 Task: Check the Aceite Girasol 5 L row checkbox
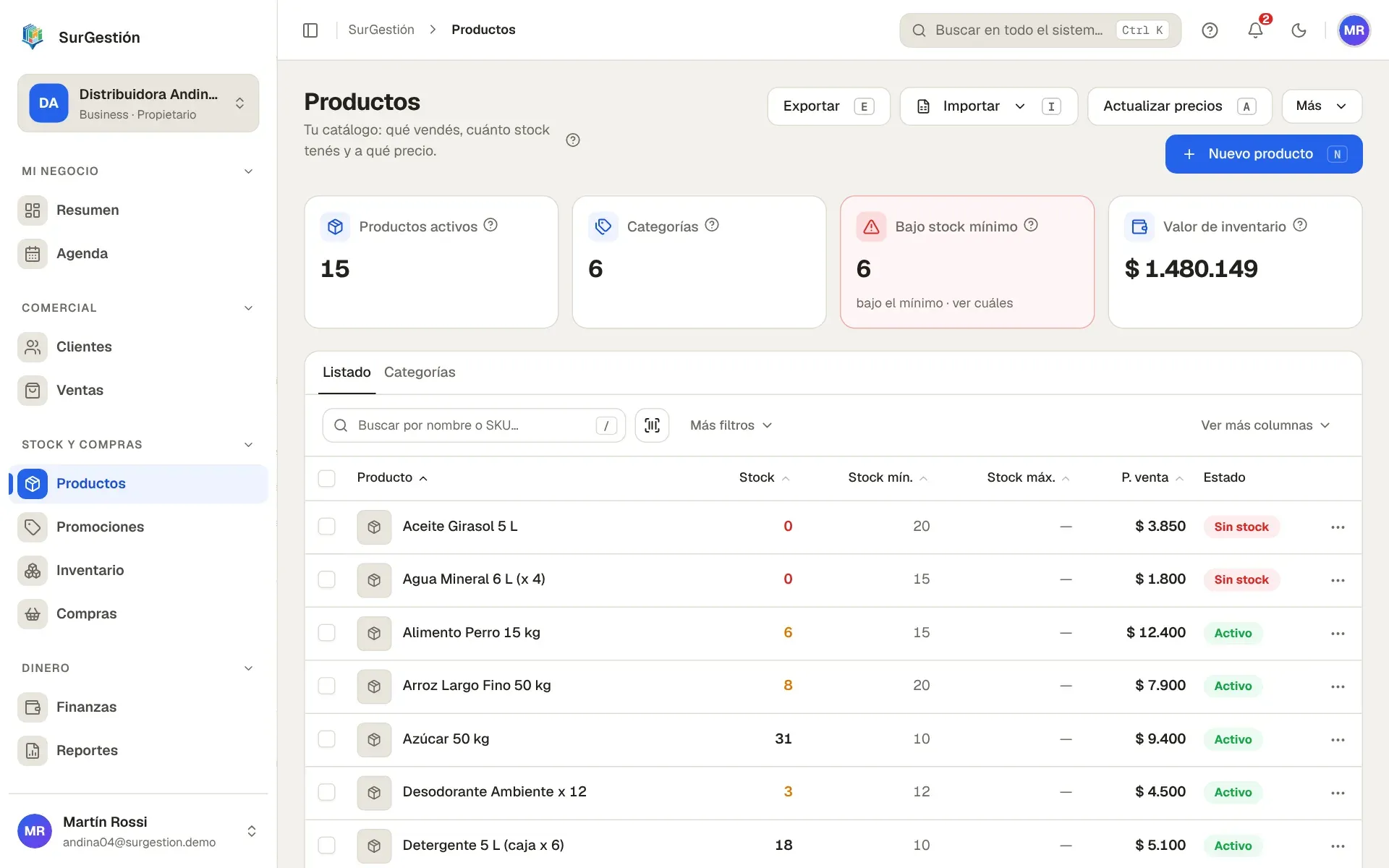click(327, 527)
